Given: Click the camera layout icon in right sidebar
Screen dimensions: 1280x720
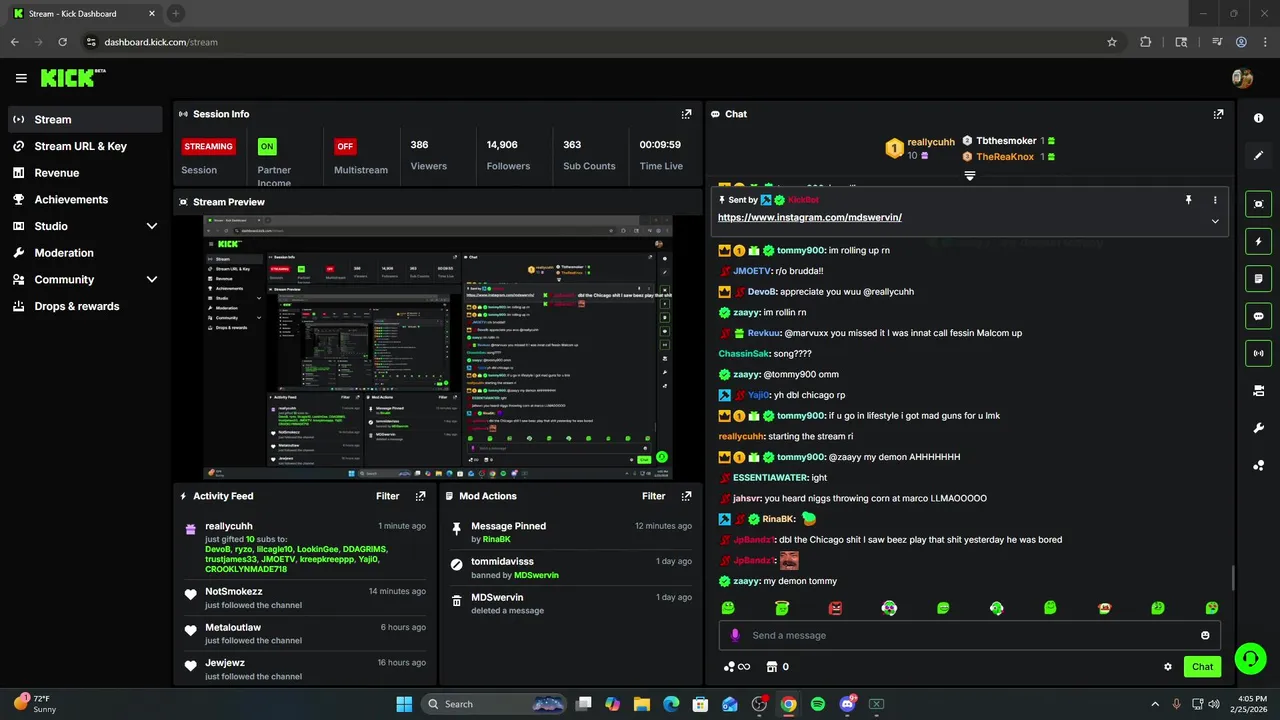Looking at the screenshot, I should point(1258,391).
